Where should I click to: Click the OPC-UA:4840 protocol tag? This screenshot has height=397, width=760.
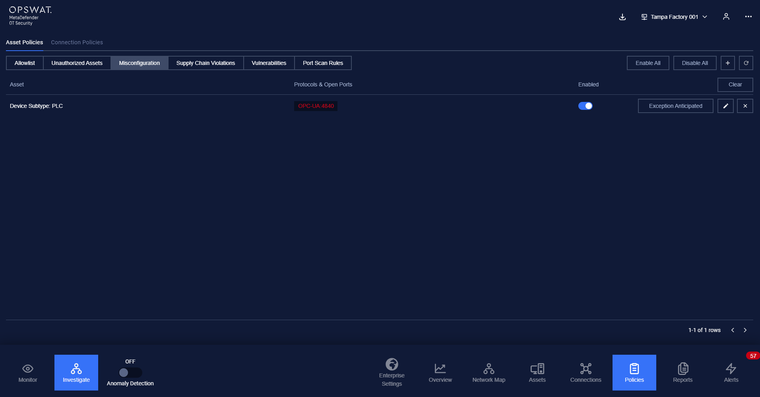pos(316,106)
